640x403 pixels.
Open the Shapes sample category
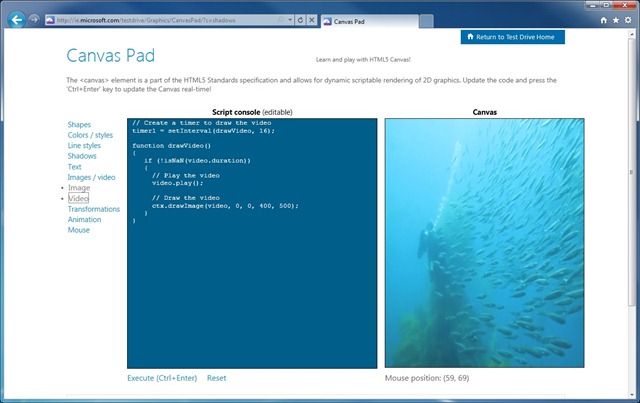pos(79,125)
